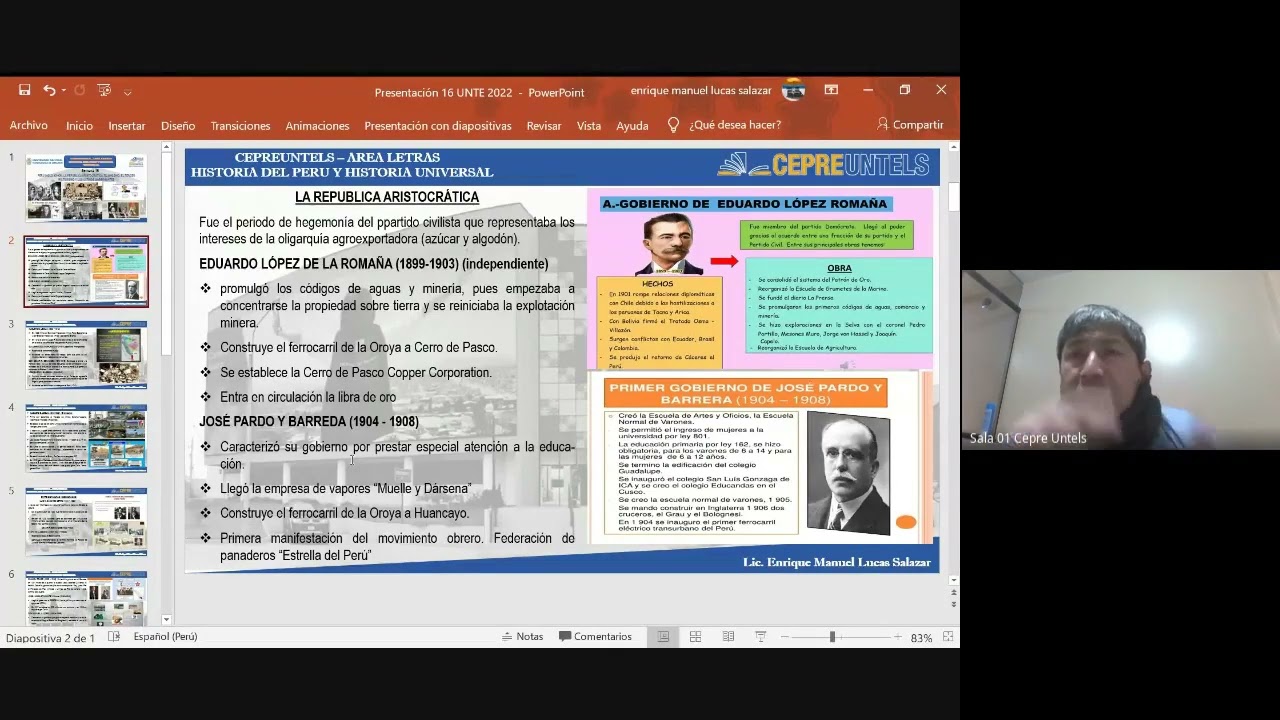Open the Archivo menu
This screenshot has height=720, width=1280.
(x=29, y=125)
